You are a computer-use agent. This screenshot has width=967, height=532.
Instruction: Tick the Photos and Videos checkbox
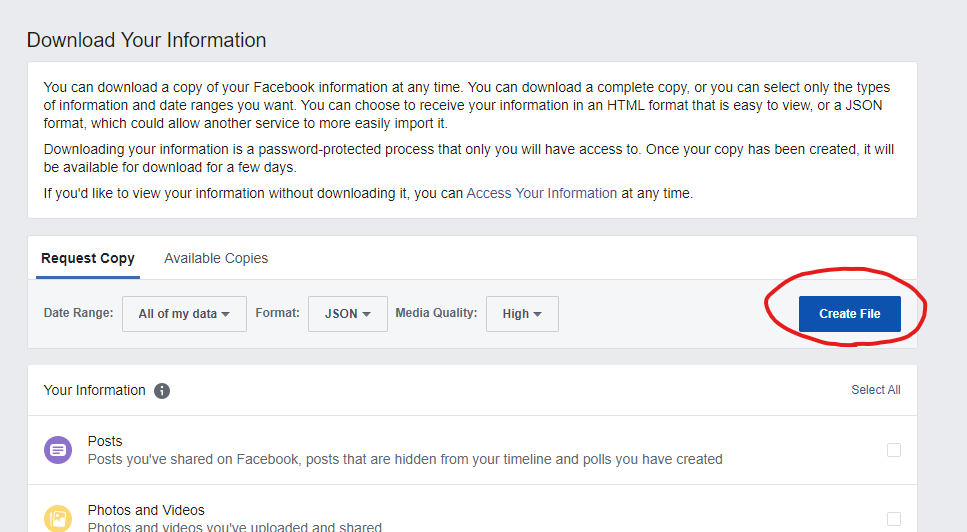[x=894, y=519]
